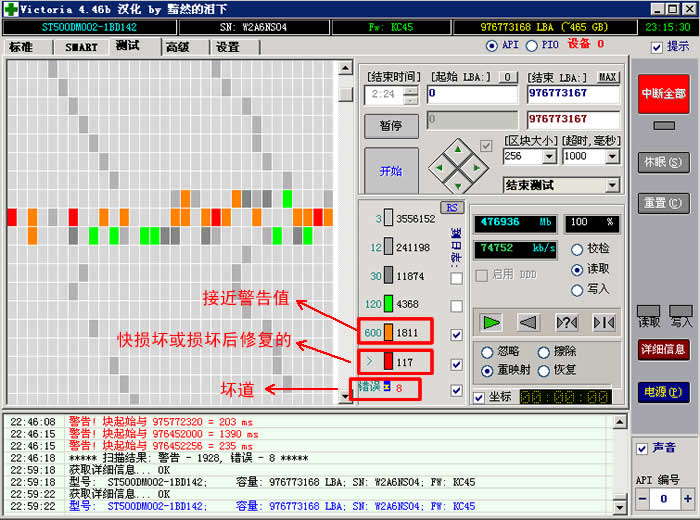Click the down arrow of the navigation diamond
700x520 pixels.
coord(458,186)
